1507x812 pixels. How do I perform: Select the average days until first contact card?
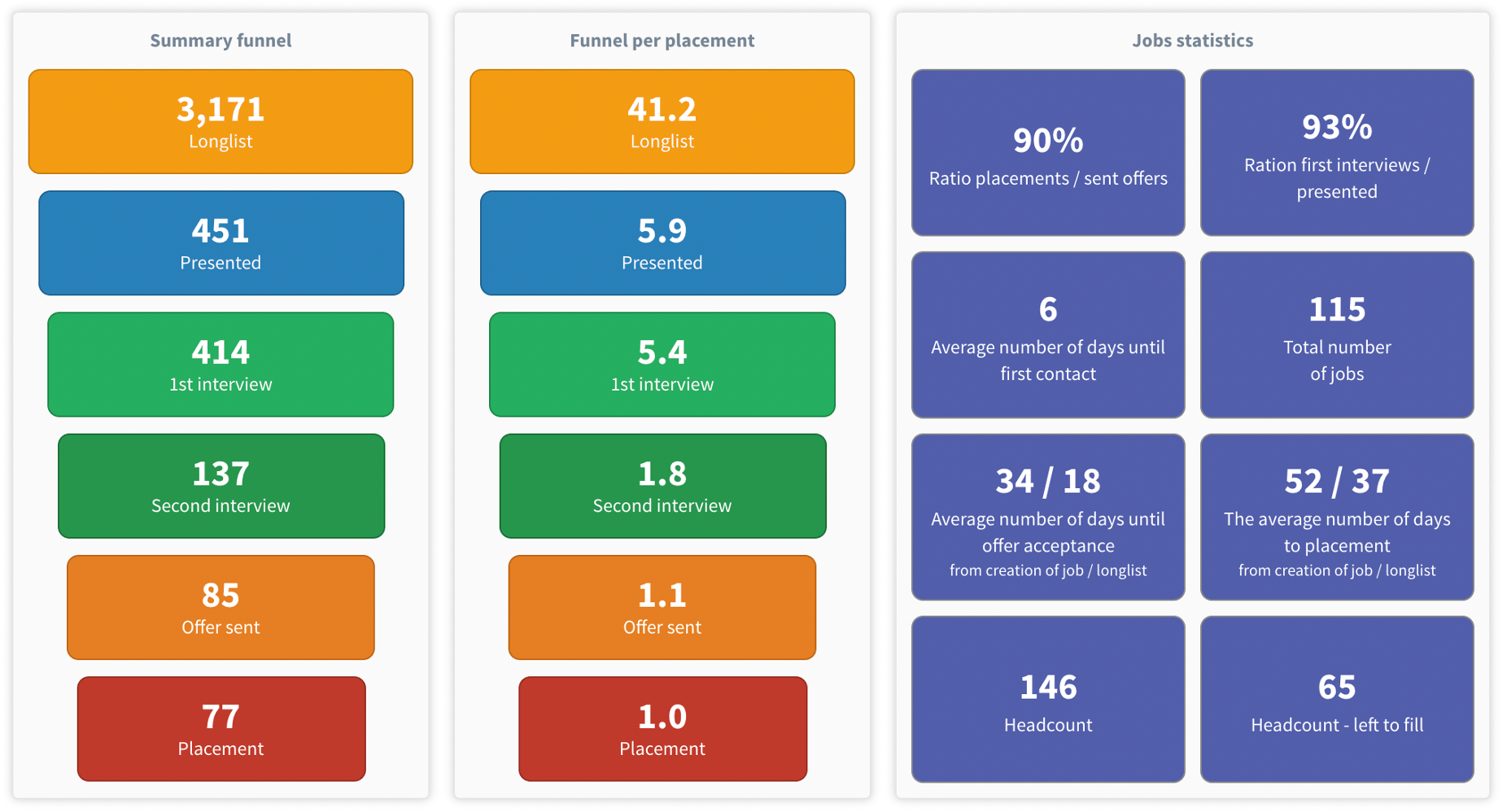click(x=1048, y=335)
